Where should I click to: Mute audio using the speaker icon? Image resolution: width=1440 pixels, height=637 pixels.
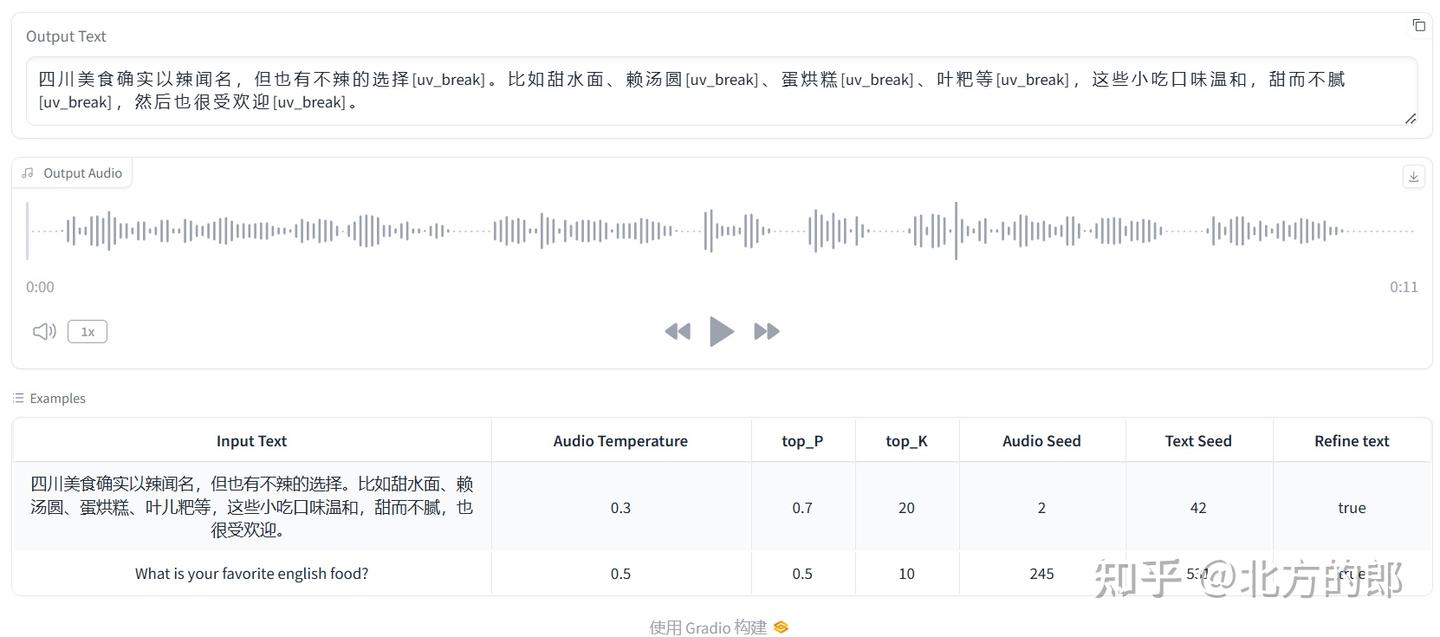point(43,331)
